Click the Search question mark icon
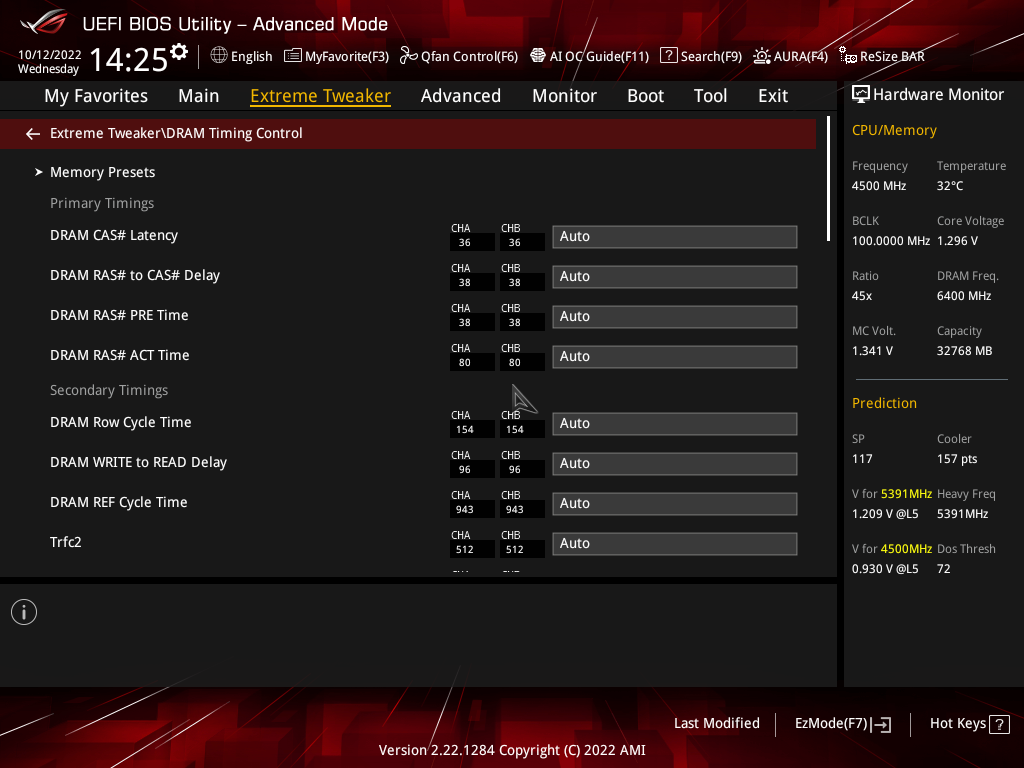 pyautogui.click(x=668, y=56)
